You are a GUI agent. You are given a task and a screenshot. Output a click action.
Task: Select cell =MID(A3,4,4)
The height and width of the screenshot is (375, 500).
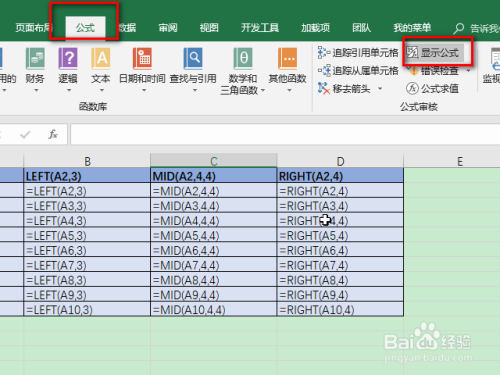[x=214, y=206]
